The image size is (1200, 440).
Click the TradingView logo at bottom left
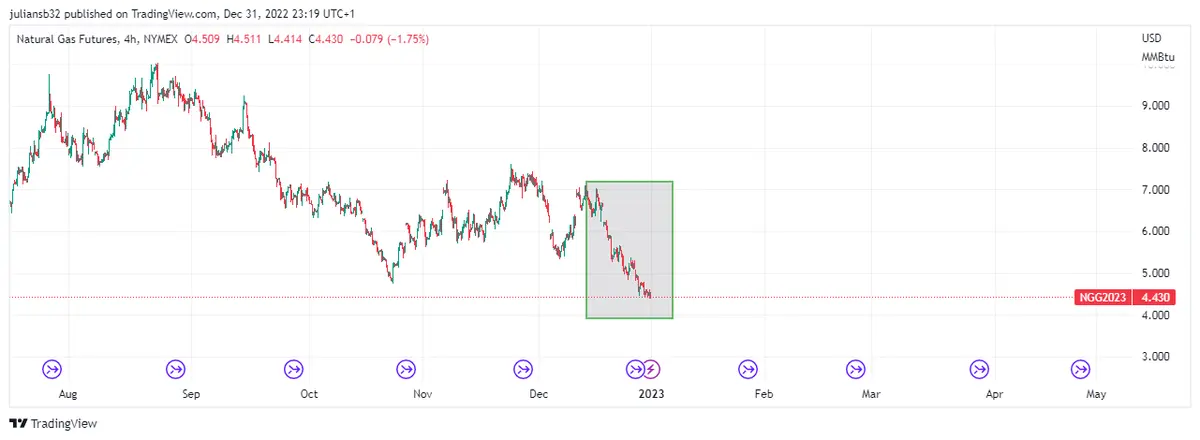coord(54,424)
